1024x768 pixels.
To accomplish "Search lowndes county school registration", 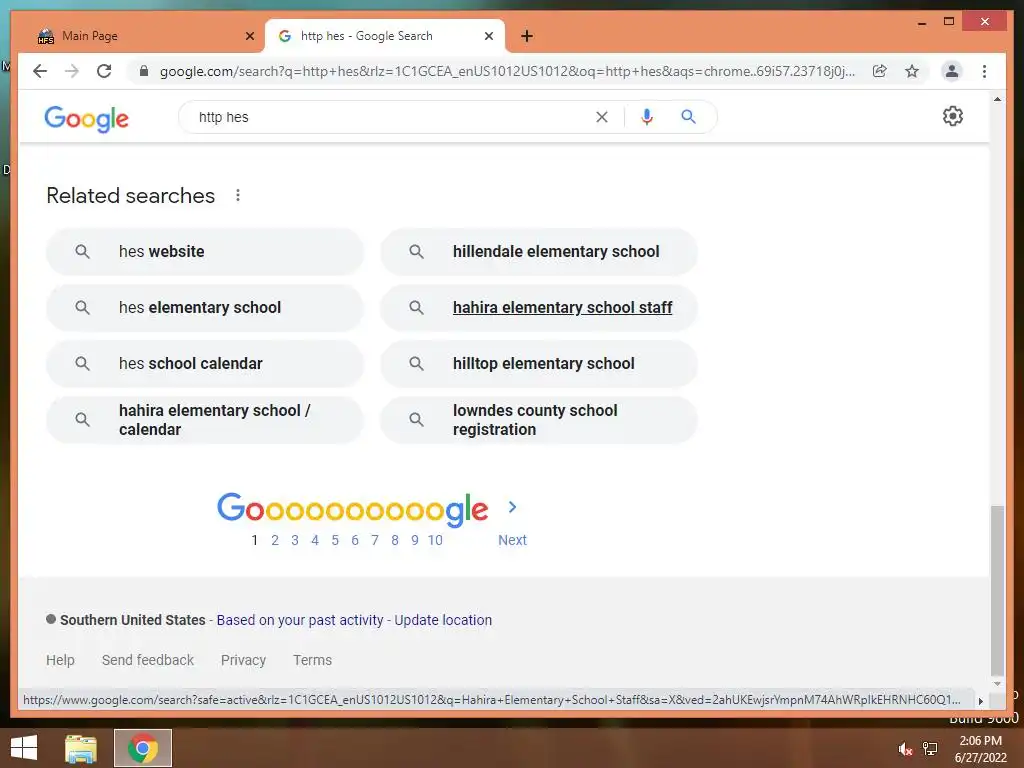I will 539,420.
